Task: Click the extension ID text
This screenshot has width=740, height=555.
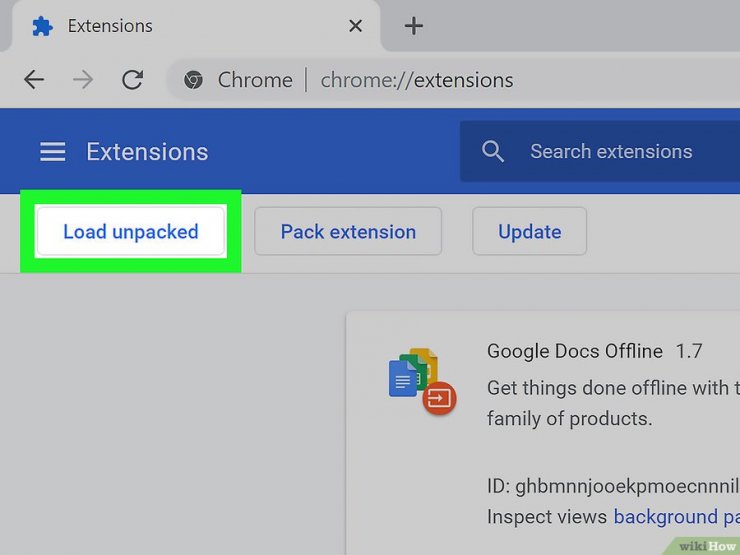Action: [613, 486]
